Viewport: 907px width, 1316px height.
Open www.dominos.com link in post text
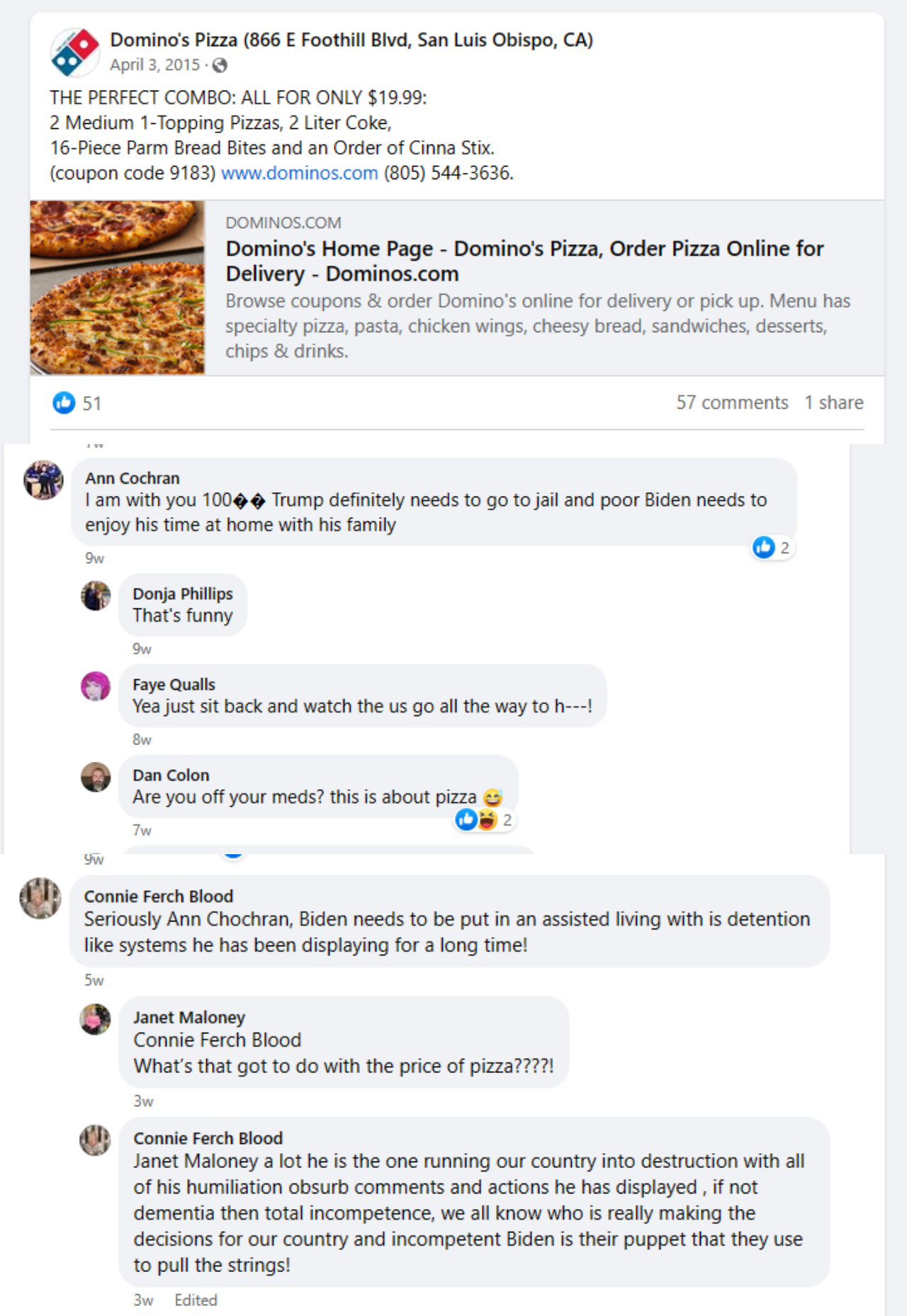click(x=299, y=173)
